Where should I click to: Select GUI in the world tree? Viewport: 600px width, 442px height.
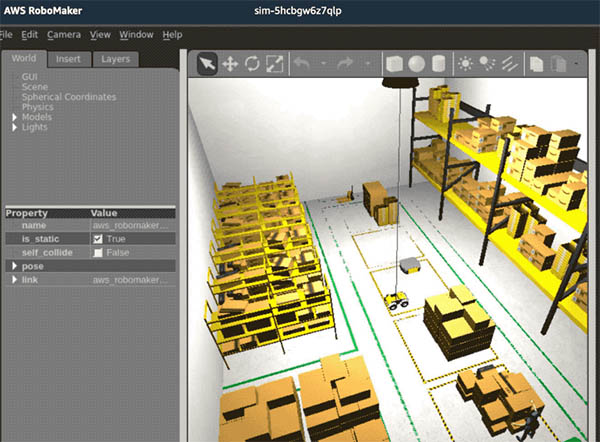pos(29,77)
